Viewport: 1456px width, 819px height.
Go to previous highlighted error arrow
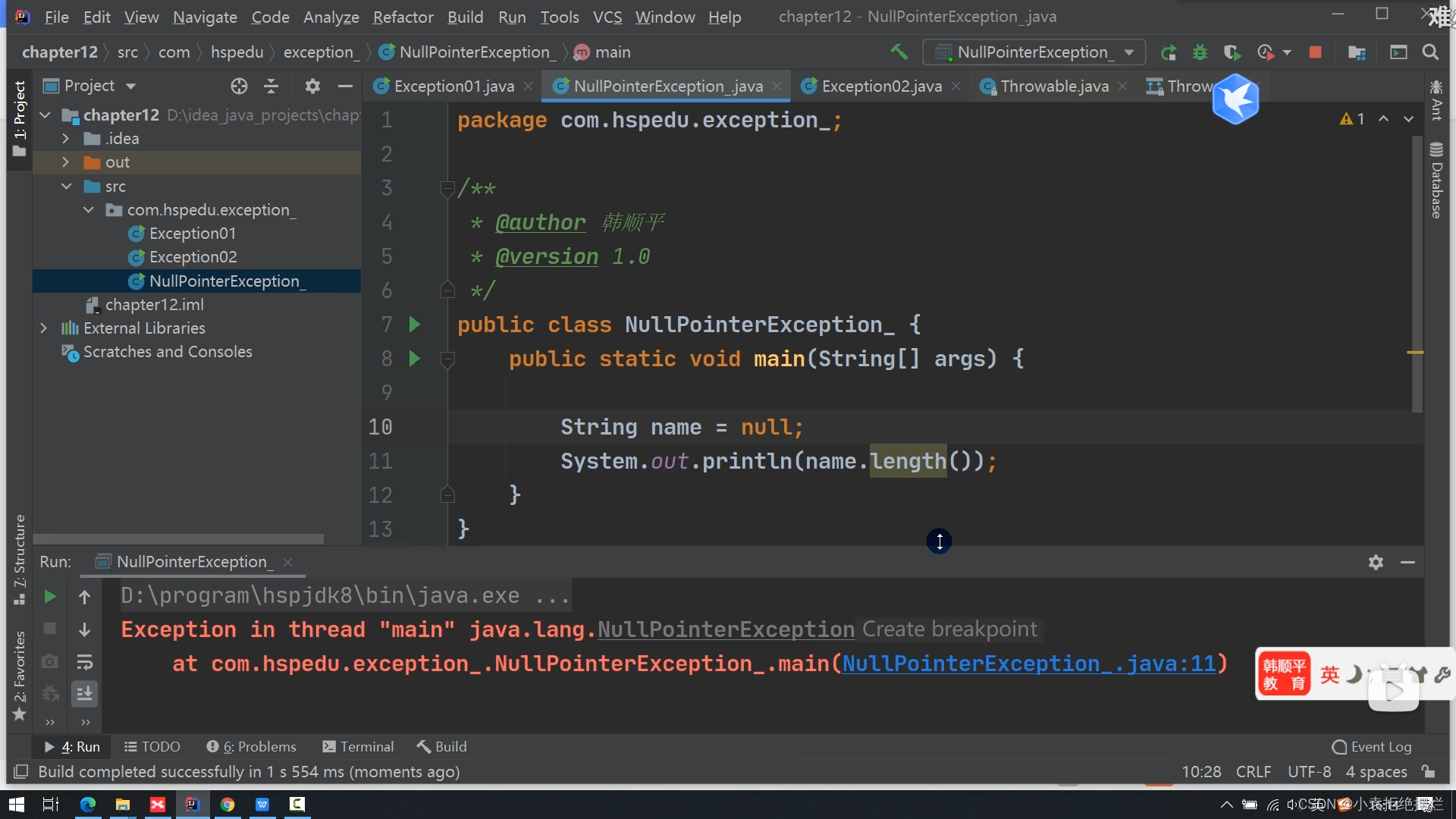pos(1384,119)
